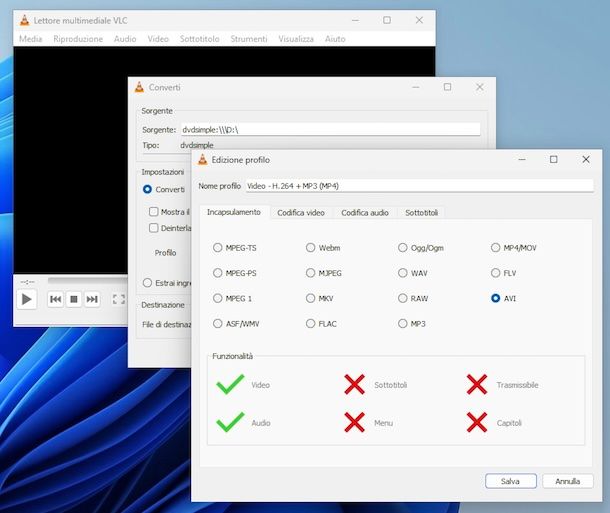Open the Incapsulamento tab
This screenshot has width=610, height=513.
(234, 212)
